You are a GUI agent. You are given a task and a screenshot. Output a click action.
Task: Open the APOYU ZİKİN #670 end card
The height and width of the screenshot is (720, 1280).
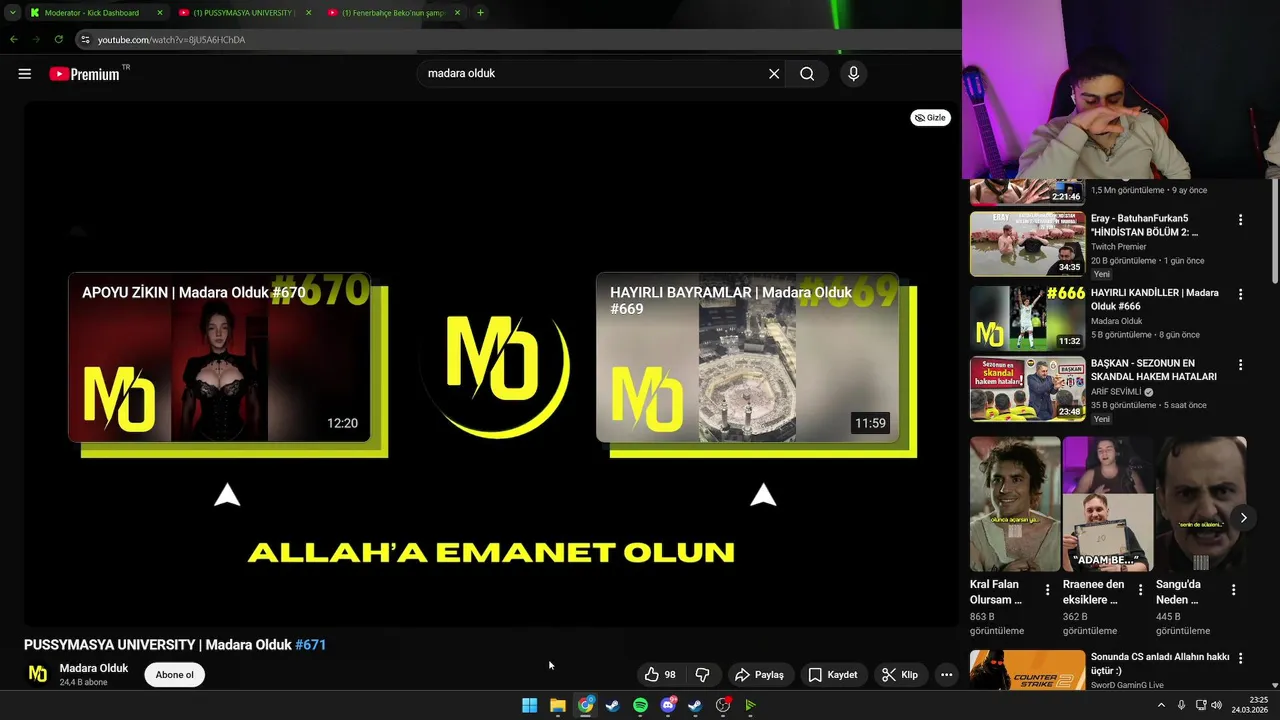pos(219,357)
